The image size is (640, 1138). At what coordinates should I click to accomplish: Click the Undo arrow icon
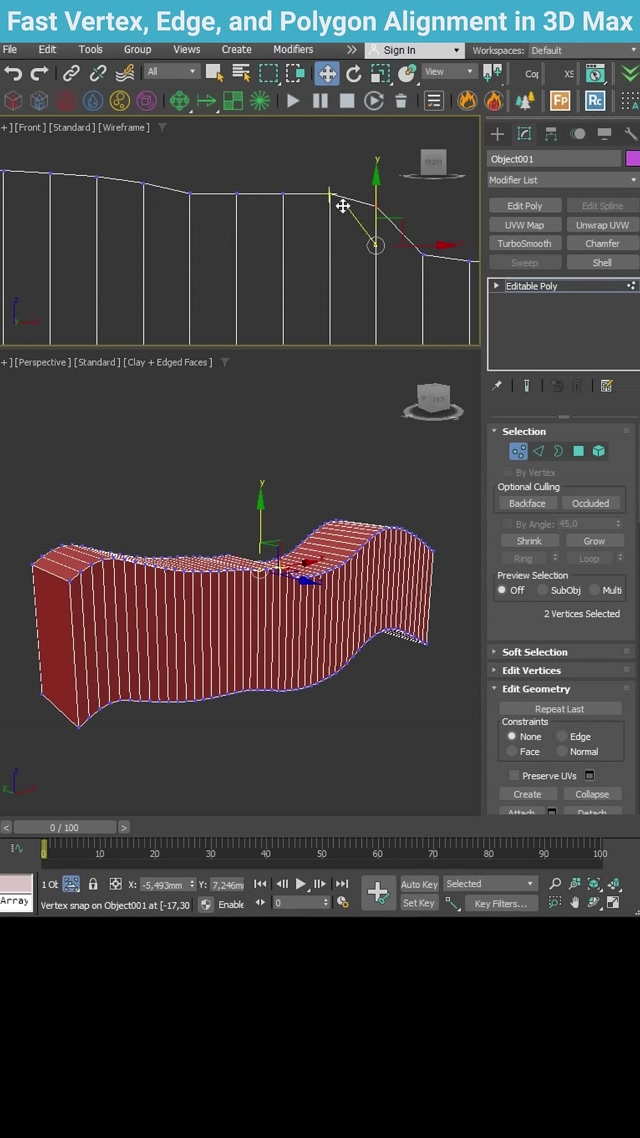(13, 73)
